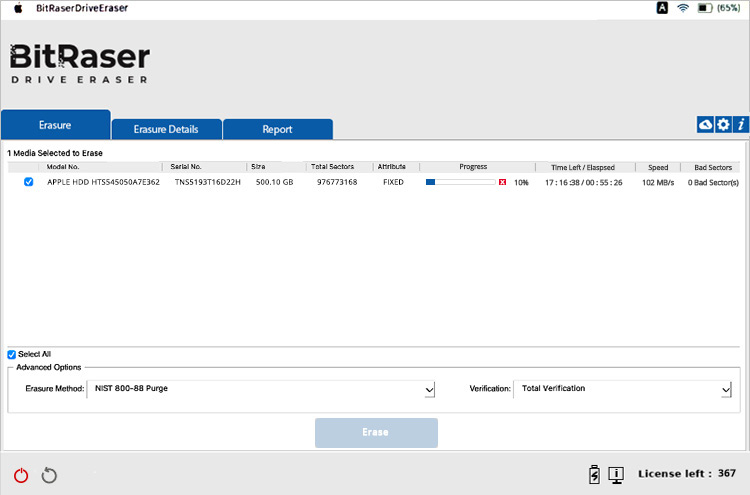Click the BitRaser Drive Eraser logo
Screen dimensions: 750x495
(x=80, y=64)
